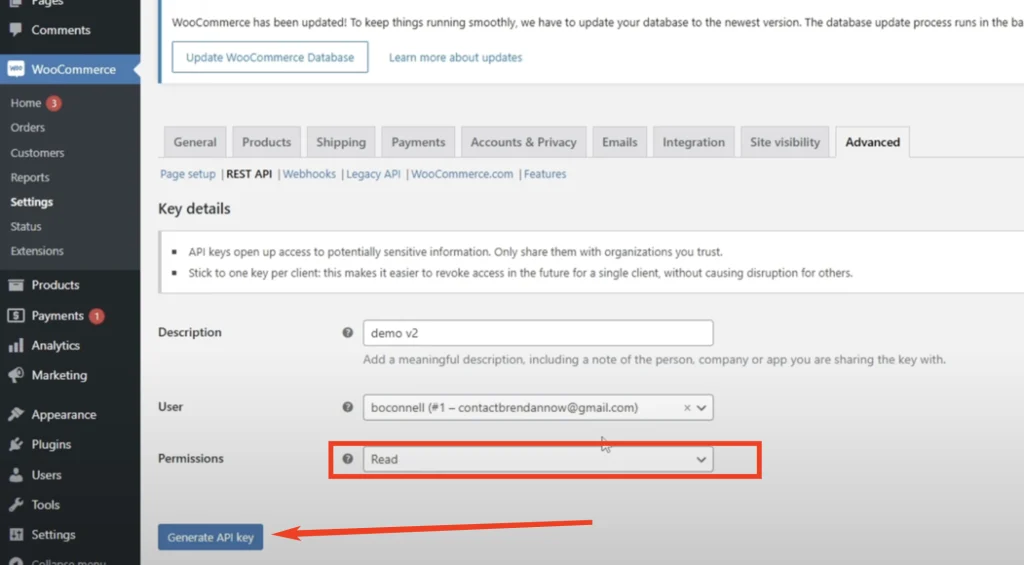Click the help icon next to User

click(x=347, y=407)
